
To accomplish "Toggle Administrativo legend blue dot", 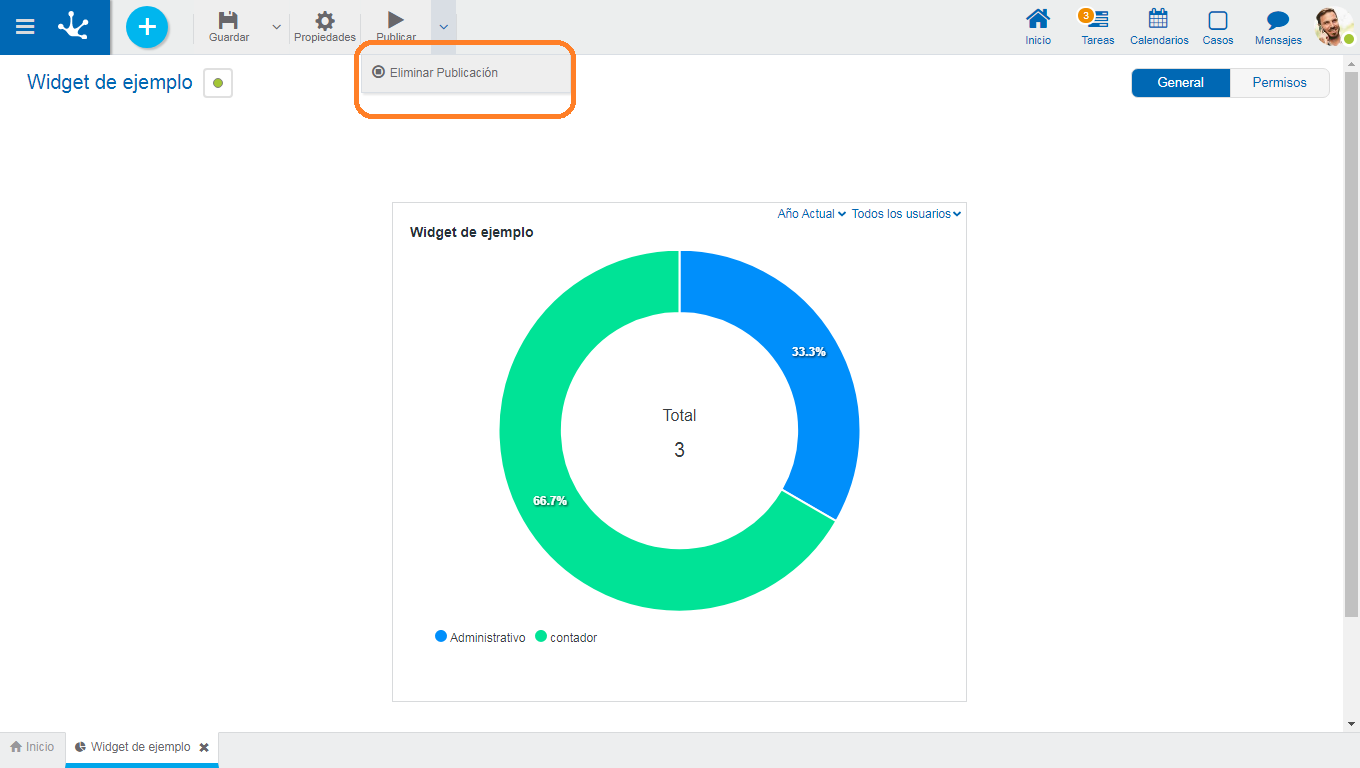I will pos(441,636).
